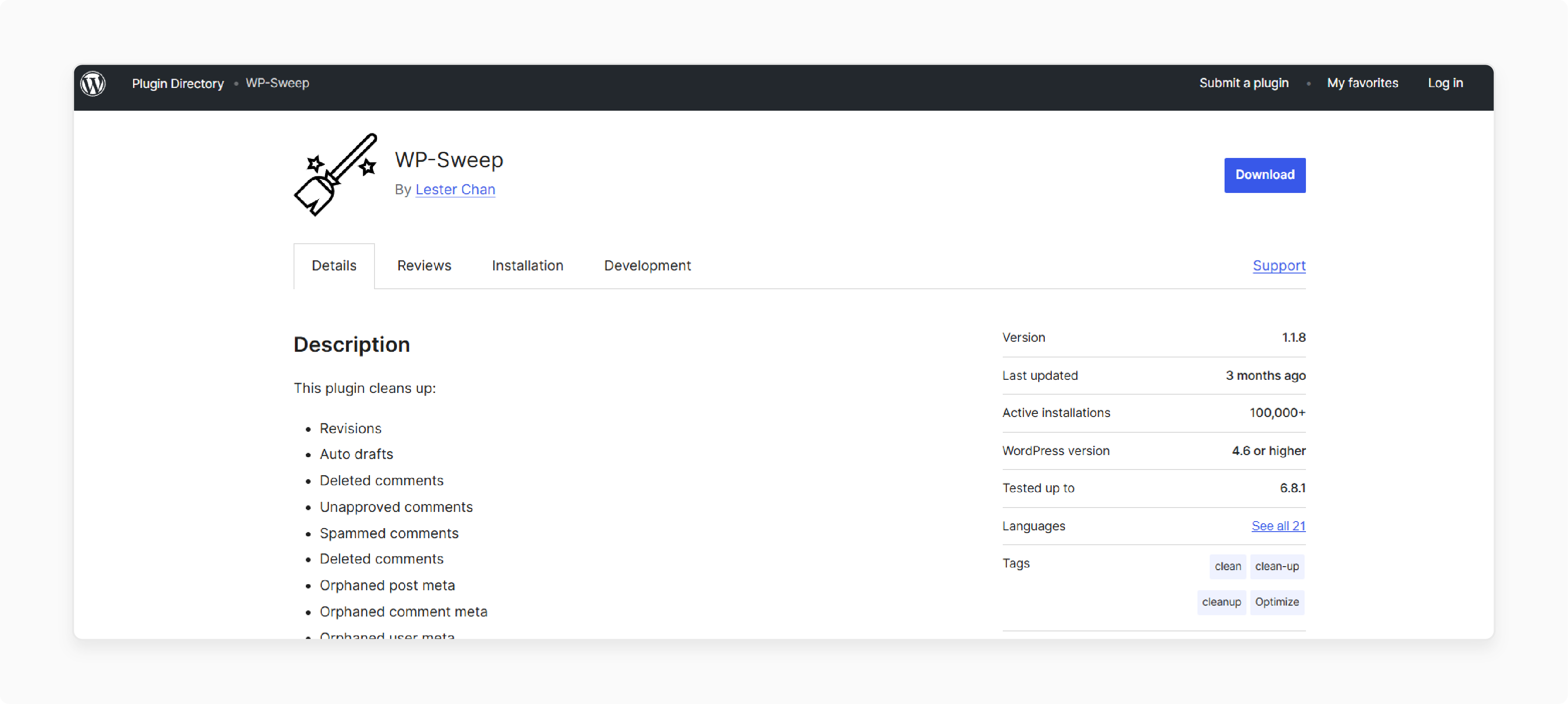Image resolution: width=1568 pixels, height=704 pixels.
Task: Click the version value 1.1.8
Action: (1294, 337)
